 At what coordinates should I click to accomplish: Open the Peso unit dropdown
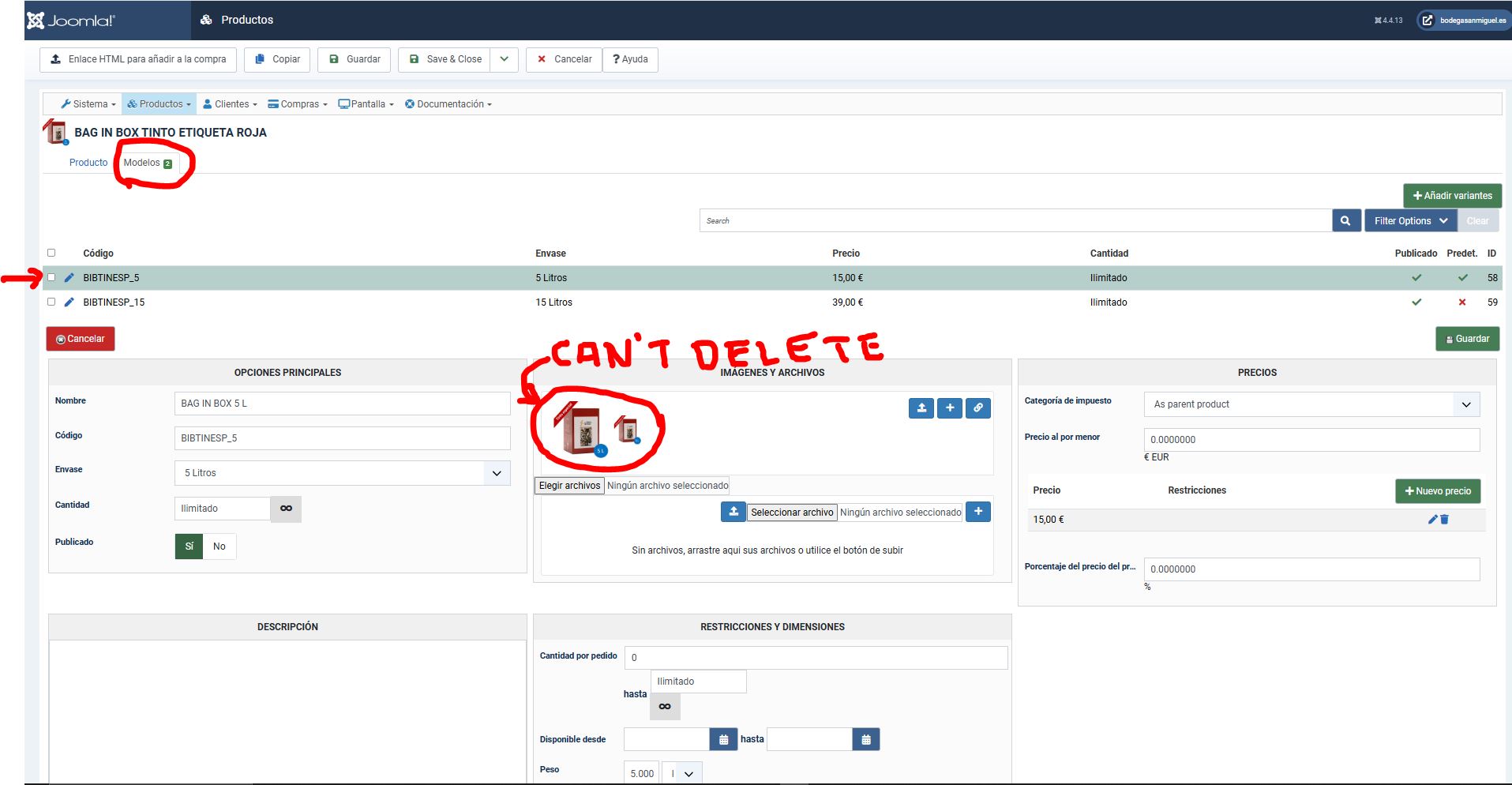[x=681, y=774]
